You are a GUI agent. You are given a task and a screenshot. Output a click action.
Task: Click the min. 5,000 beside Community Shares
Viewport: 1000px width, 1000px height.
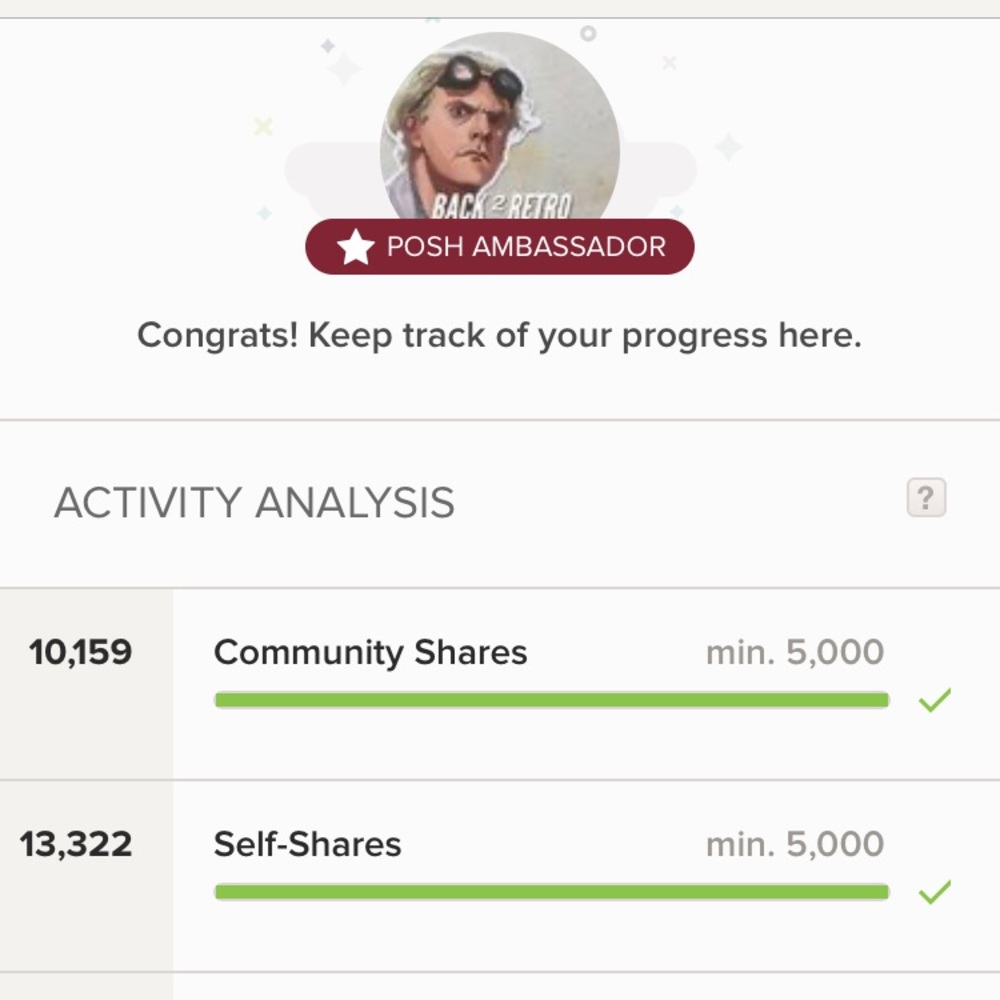tap(795, 653)
